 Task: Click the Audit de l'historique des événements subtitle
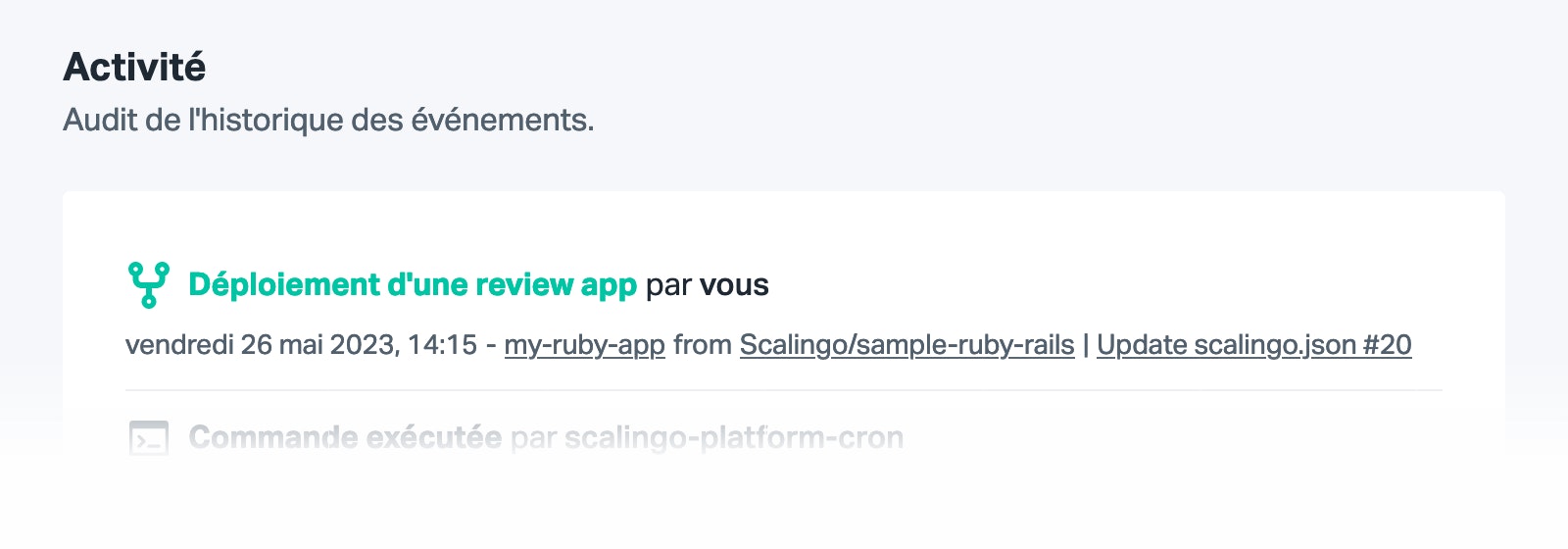pos(329,120)
